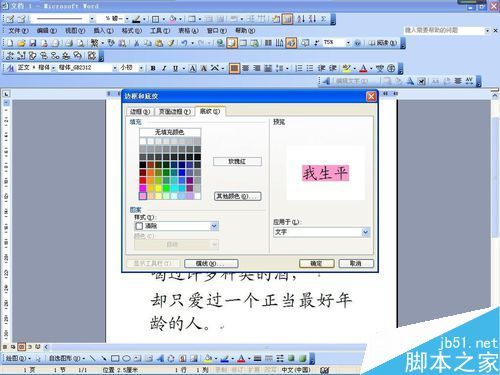This screenshot has height=375, width=500.
Task: Open the Font Color dropdown arrow
Action: (x=371, y=68)
